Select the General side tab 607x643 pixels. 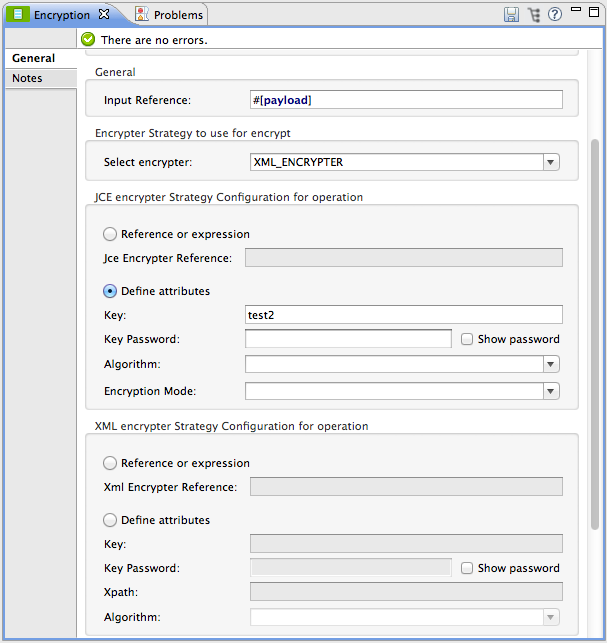click(41, 58)
